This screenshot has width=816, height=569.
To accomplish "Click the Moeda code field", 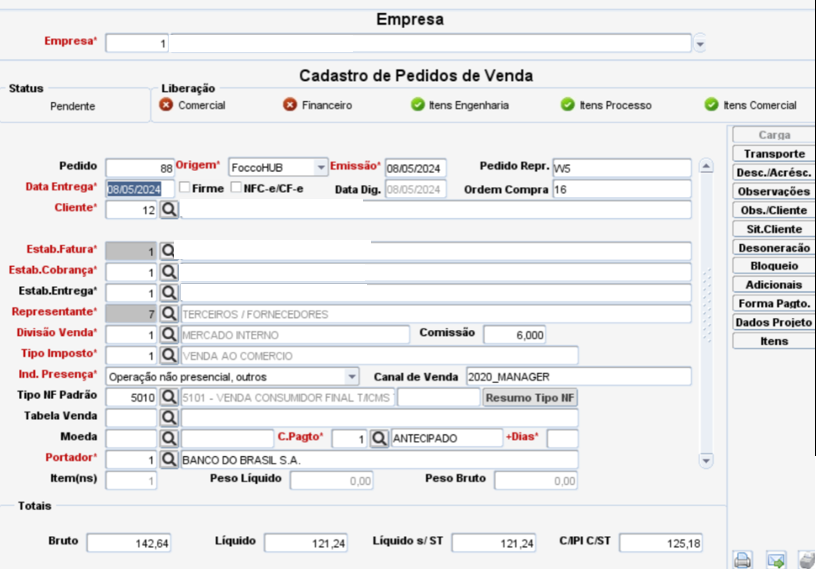I will coord(131,438).
